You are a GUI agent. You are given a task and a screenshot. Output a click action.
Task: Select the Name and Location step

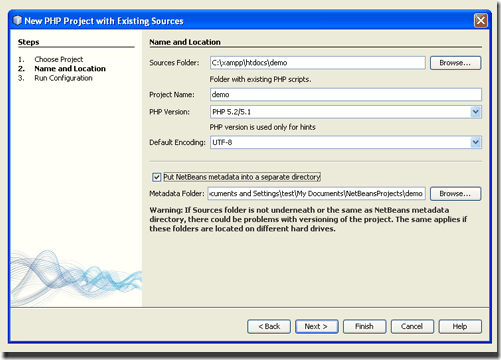coord(70,69)
